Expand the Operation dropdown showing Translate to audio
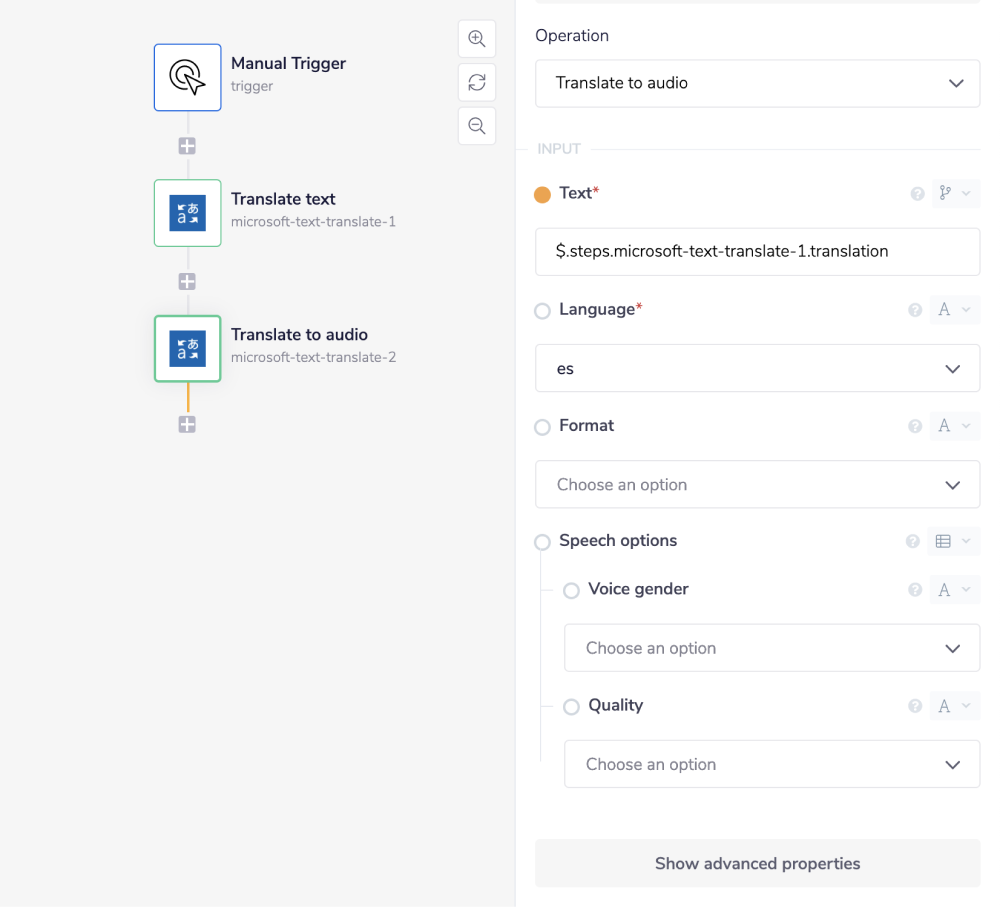Viewport: 1000px width, 907px height. [757, 83]
